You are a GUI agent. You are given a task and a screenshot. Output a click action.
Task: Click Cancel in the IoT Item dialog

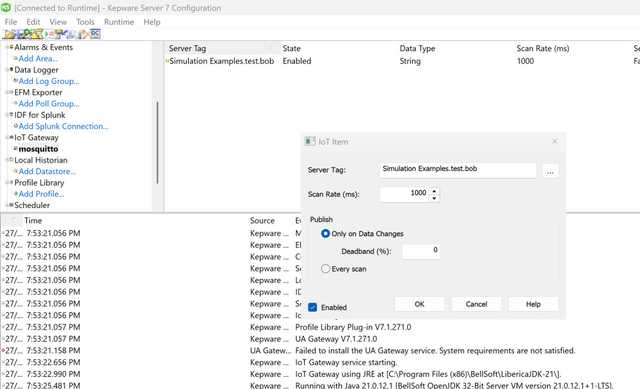(x=476, y=304)
